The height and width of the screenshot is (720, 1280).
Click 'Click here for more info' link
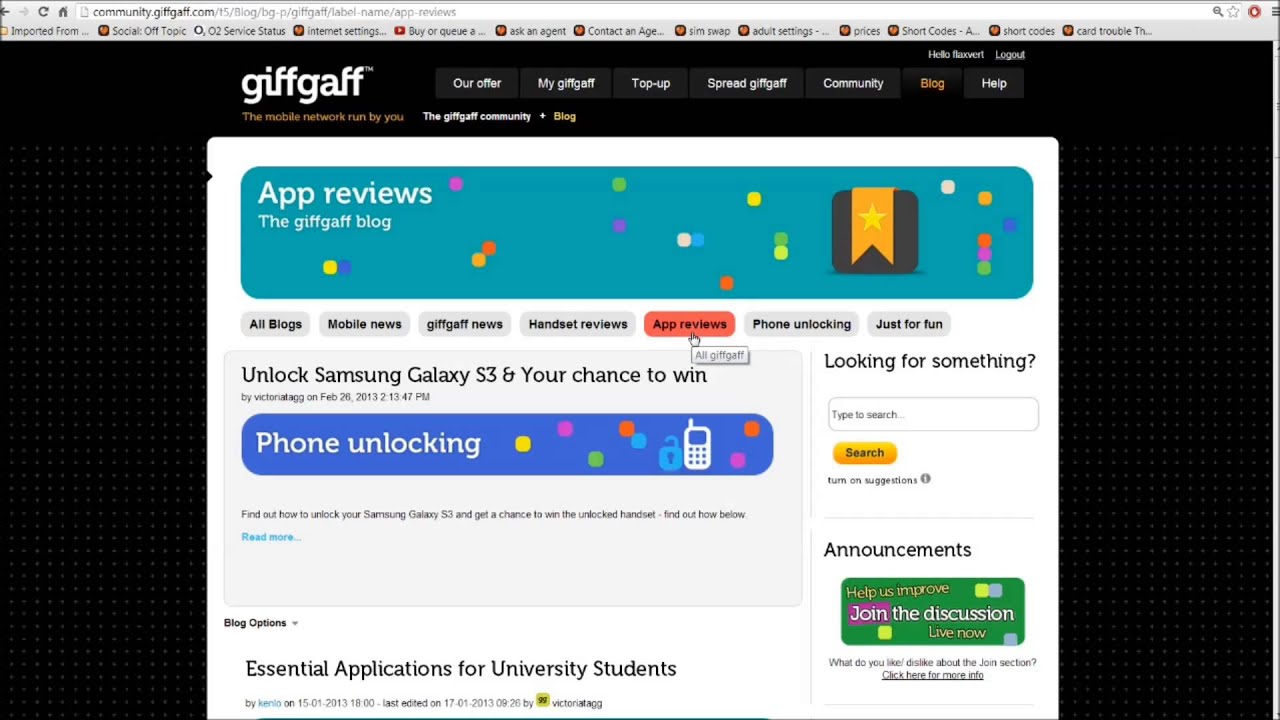[932, 675]
